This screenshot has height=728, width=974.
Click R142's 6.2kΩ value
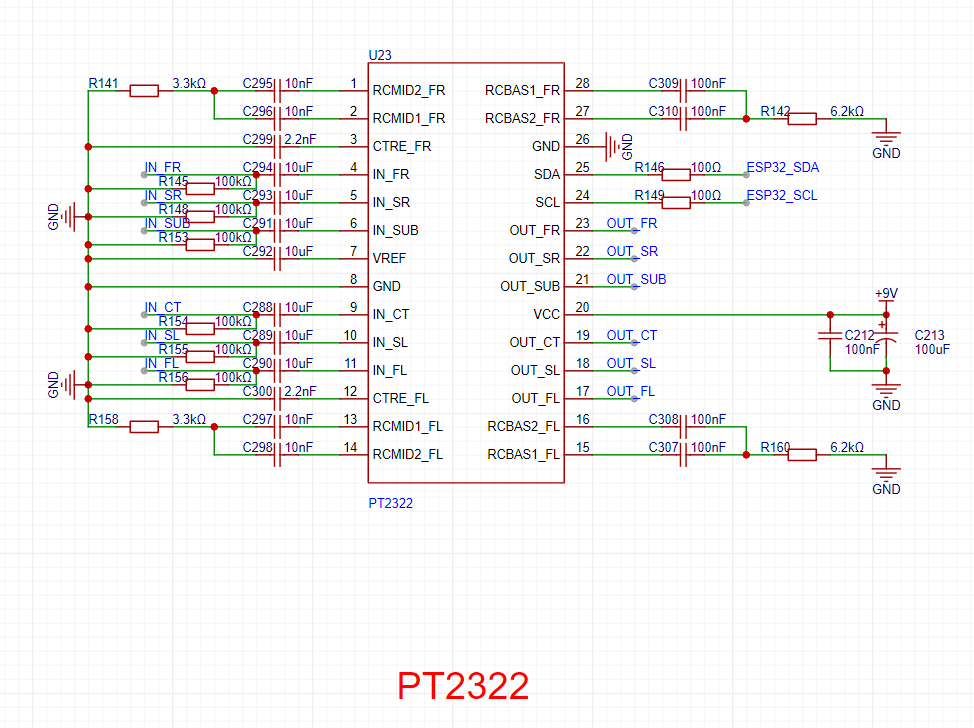tap(847, 112)
